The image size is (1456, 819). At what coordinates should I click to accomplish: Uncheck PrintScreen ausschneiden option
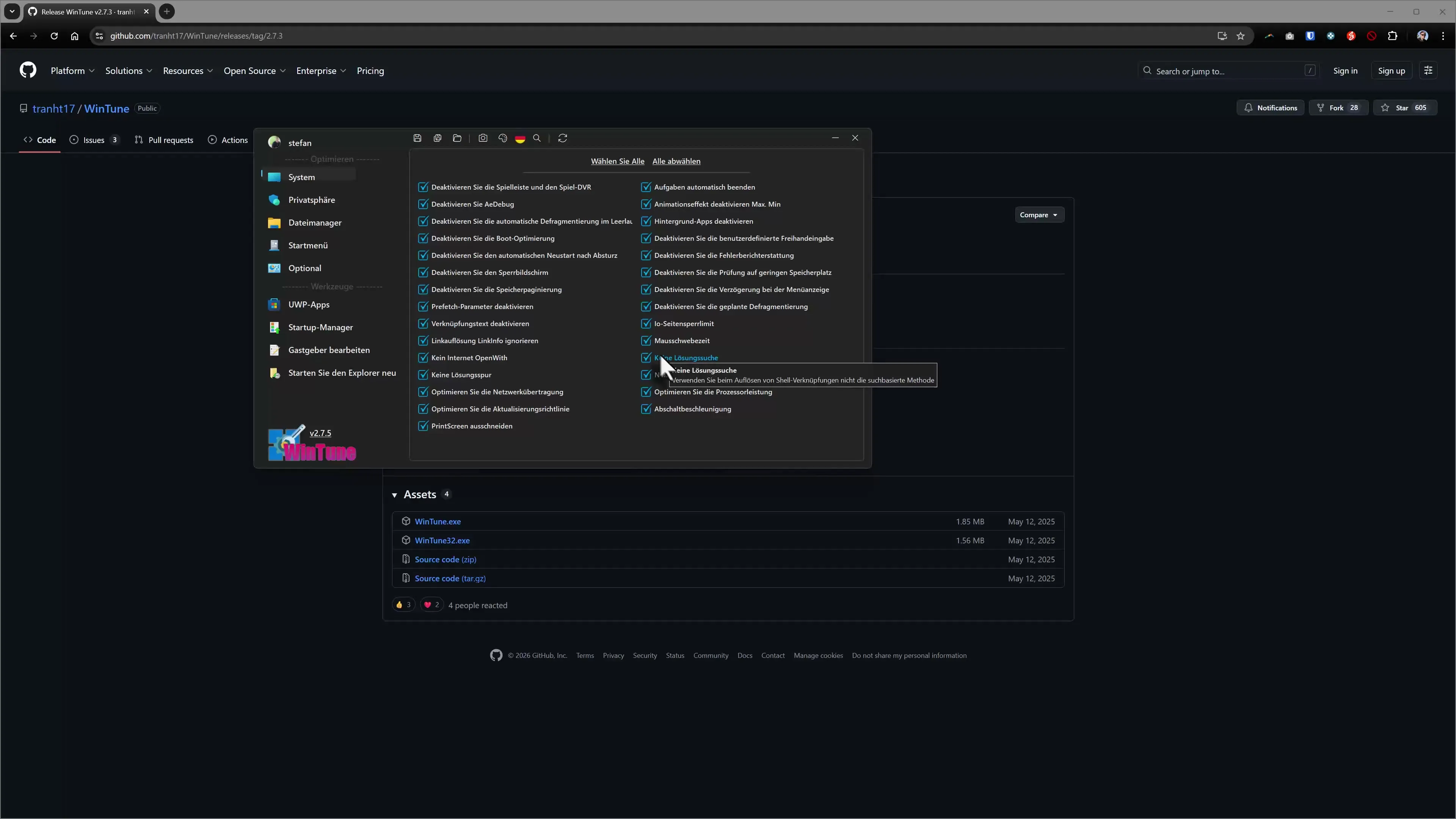[423, 425]
